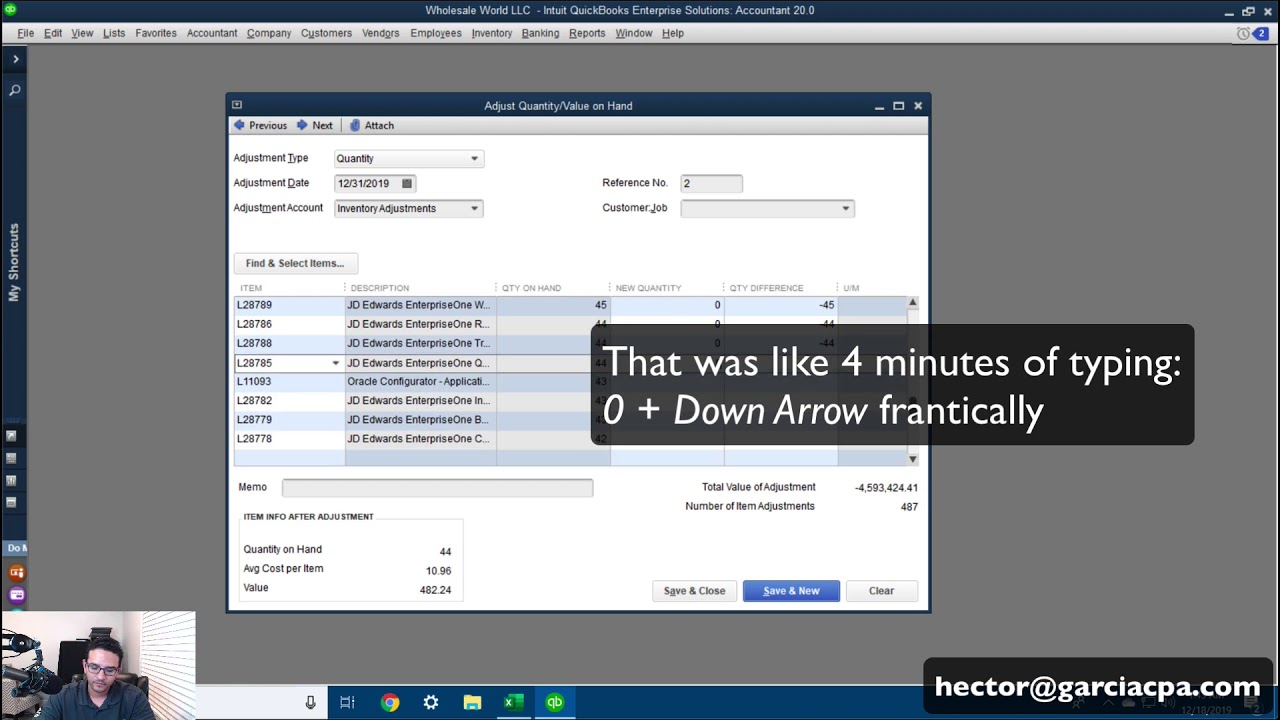The image size is (1280, 720).
Task: Go to Next adjustment record
Action: [x=315, y=125]
